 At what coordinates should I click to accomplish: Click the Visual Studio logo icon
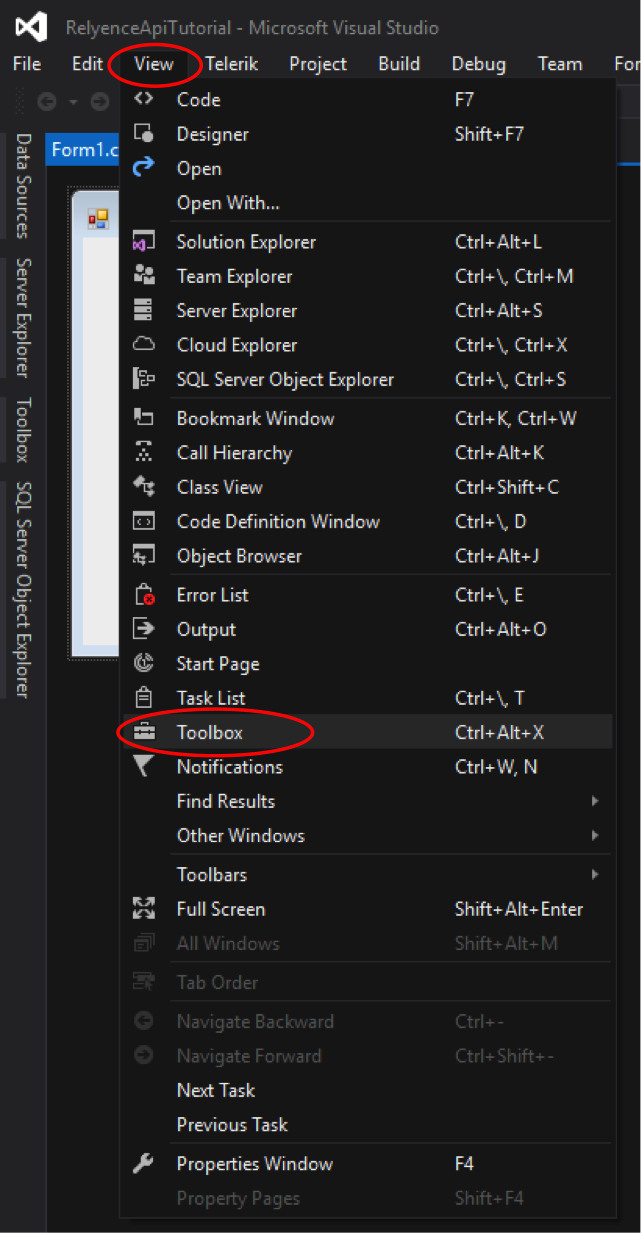tap(31, 26)
